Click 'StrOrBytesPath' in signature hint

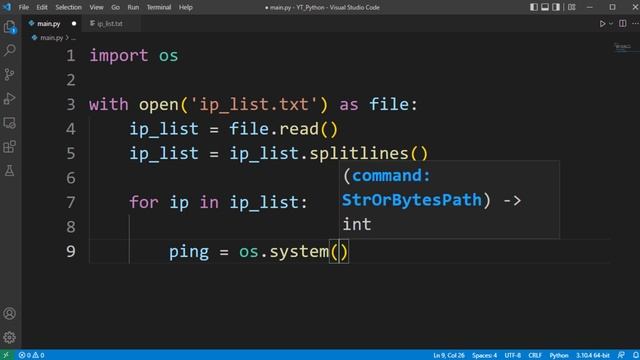pos(411,200)
